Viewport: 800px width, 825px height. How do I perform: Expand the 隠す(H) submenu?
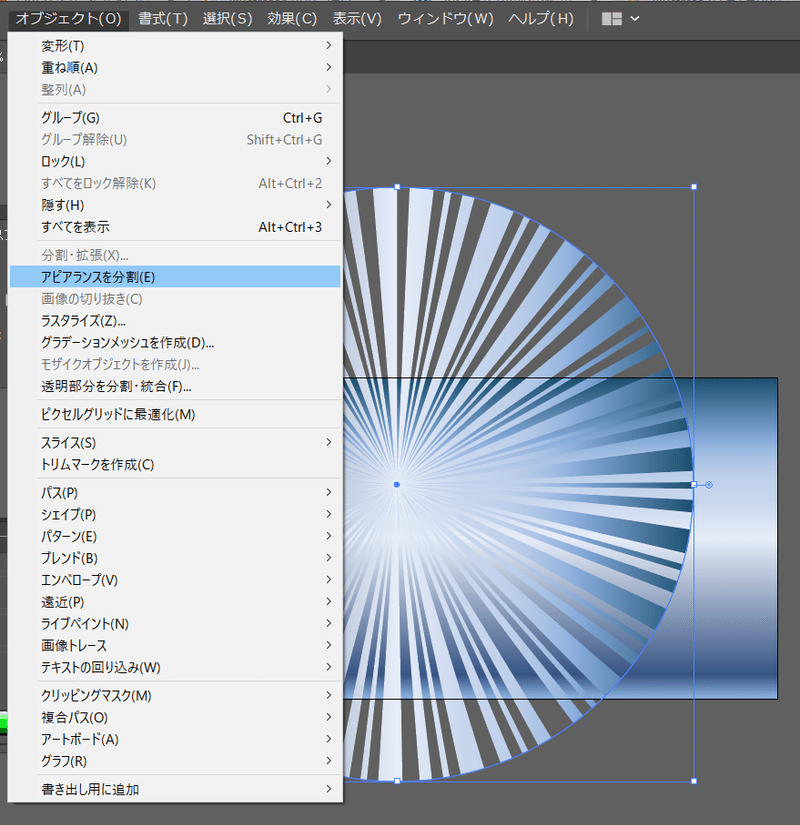175,205
